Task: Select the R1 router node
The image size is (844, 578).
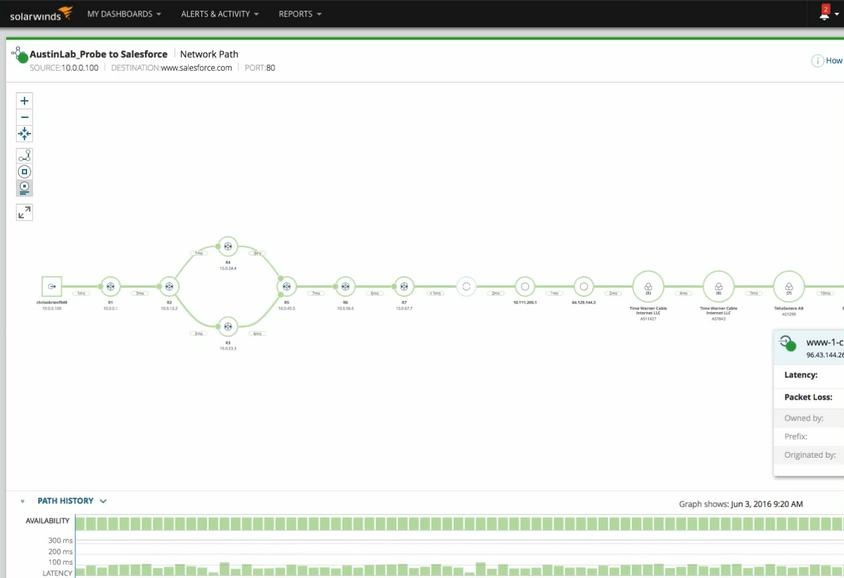Action: (110, 286)
